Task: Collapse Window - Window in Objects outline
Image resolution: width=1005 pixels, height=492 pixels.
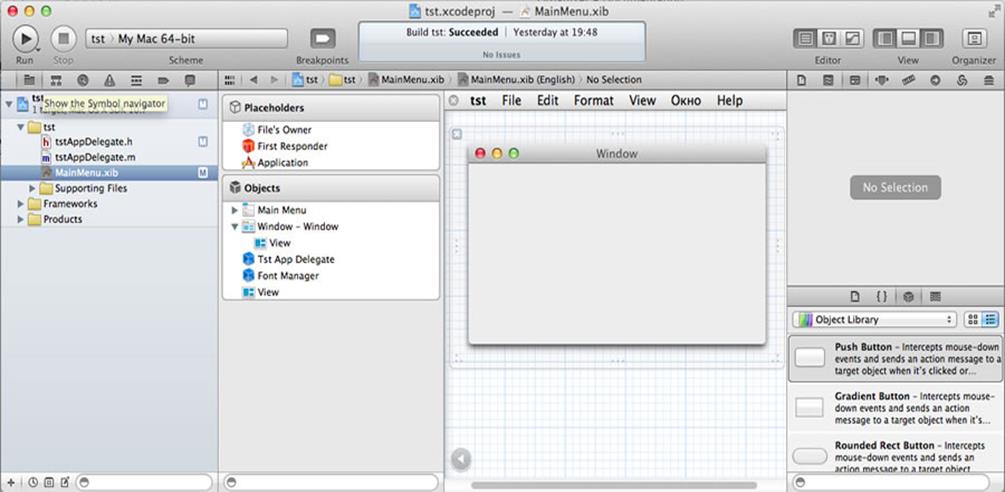Action: click(x=235, y=227)
